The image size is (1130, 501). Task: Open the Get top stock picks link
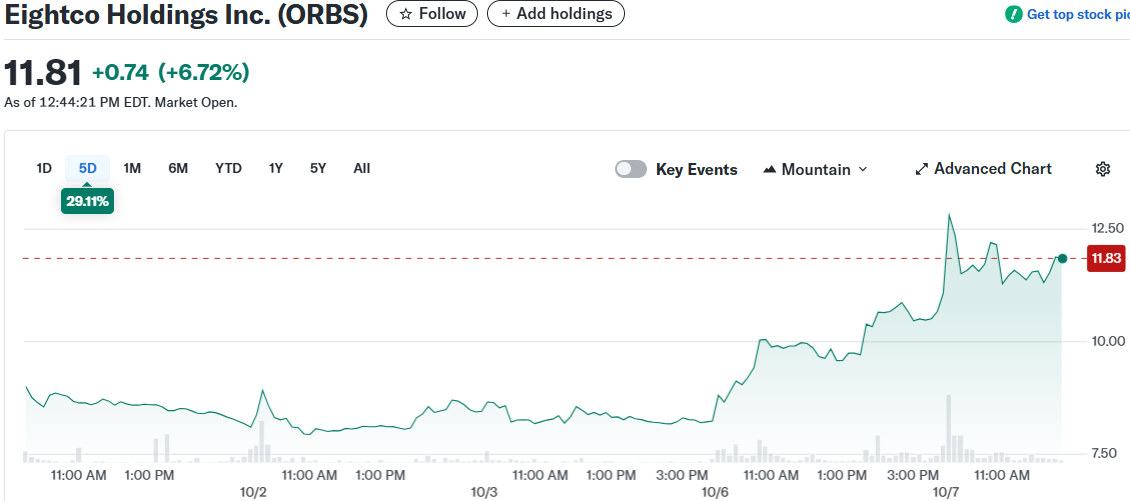pyautogui.click(x=1077, y=14)
